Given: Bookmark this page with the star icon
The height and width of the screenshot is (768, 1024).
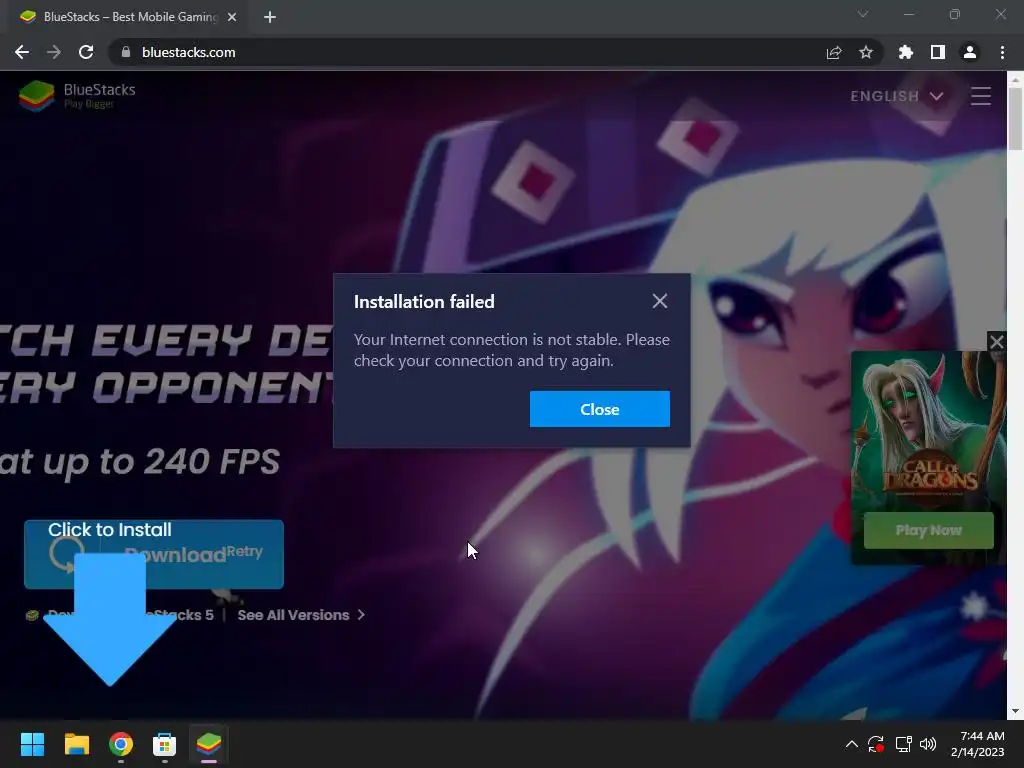Looking at the screenshot, I should [x=865, y=52].
